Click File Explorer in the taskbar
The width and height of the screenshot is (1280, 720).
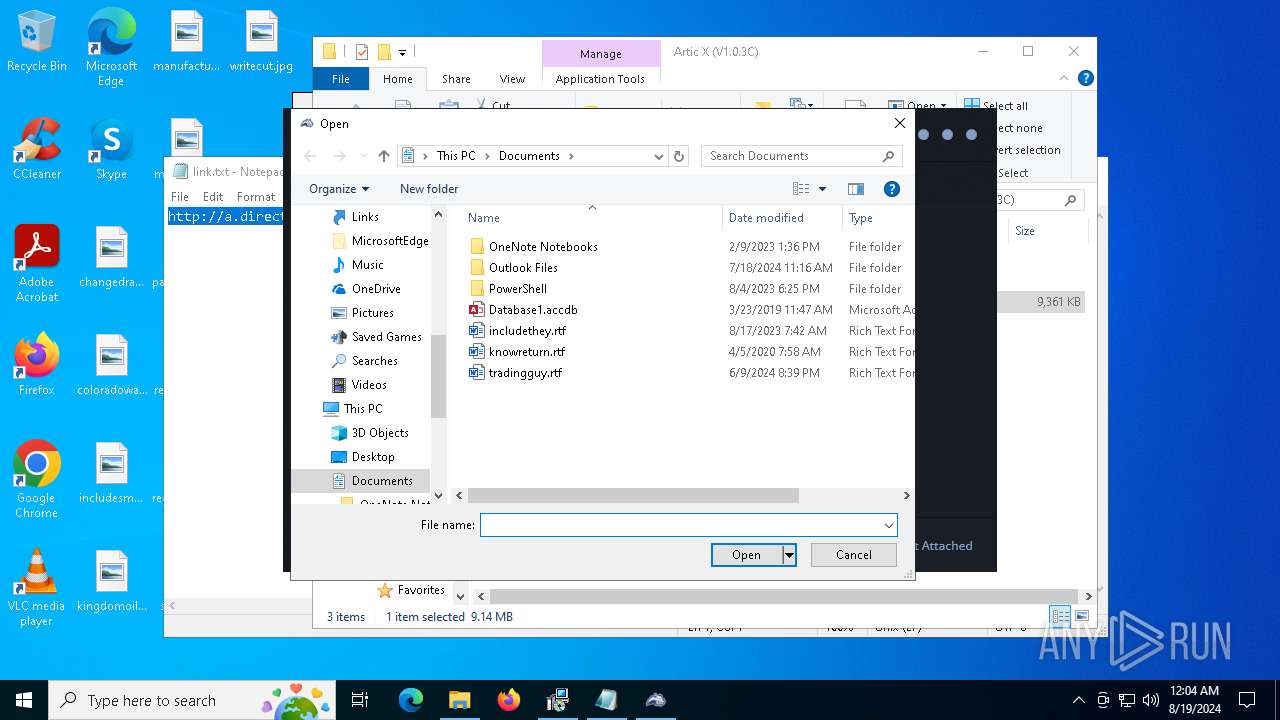click(459, 700)
